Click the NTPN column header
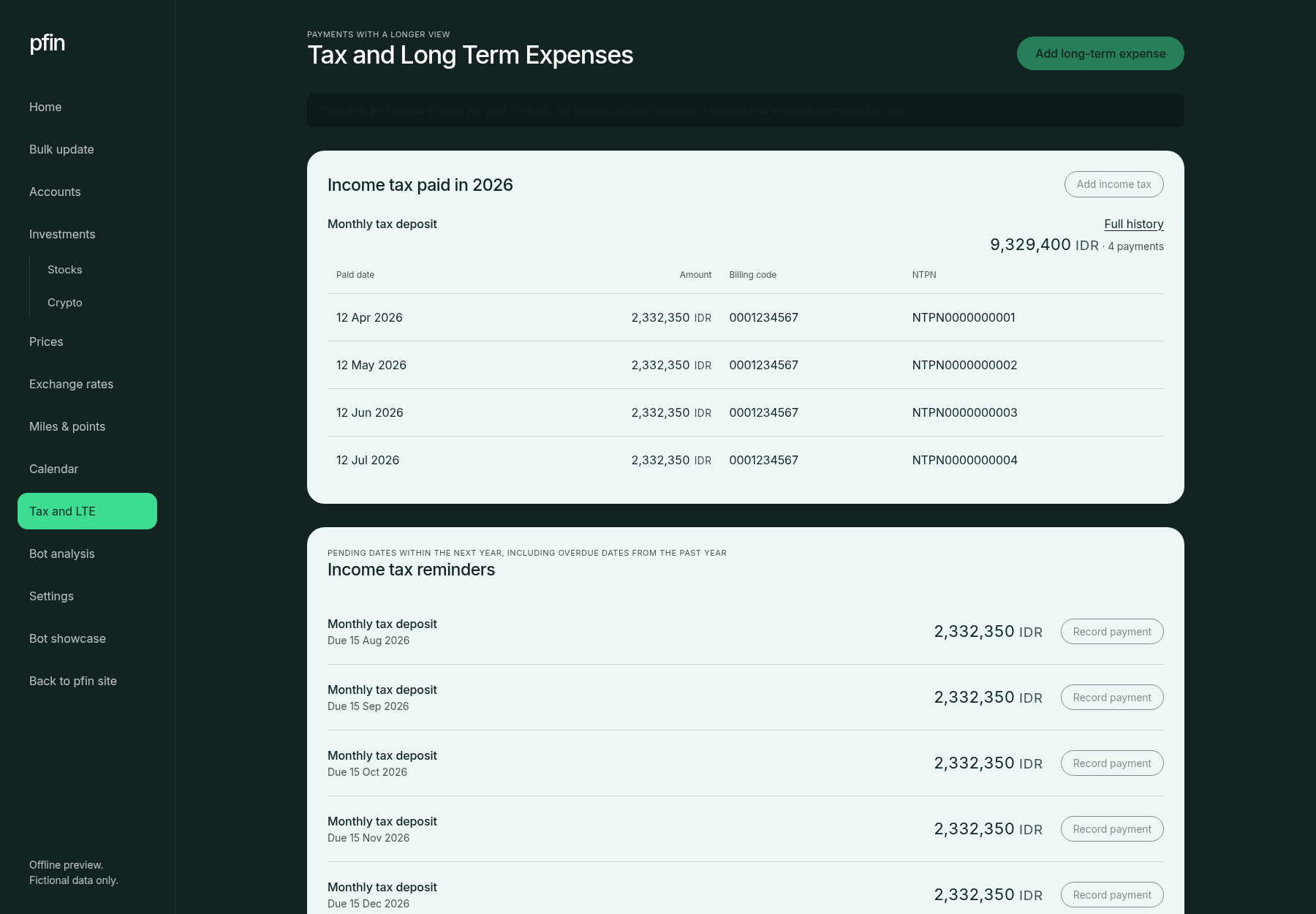 924,275
